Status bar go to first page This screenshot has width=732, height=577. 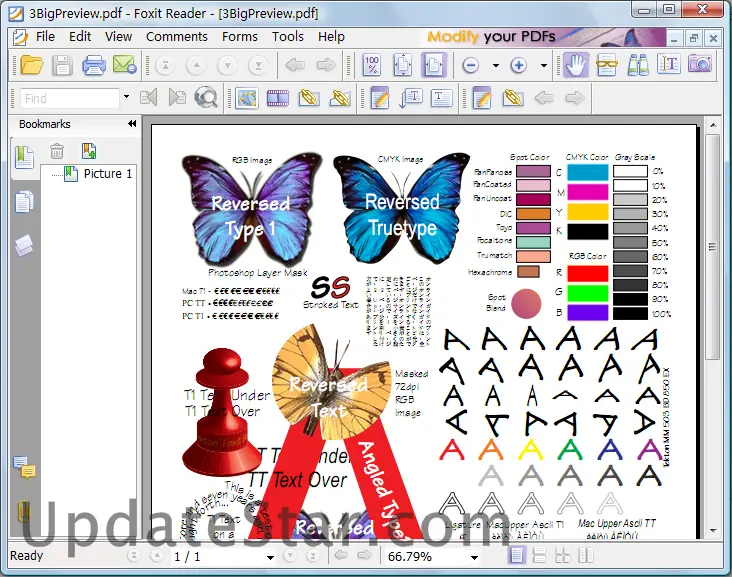tap(134, 556)
